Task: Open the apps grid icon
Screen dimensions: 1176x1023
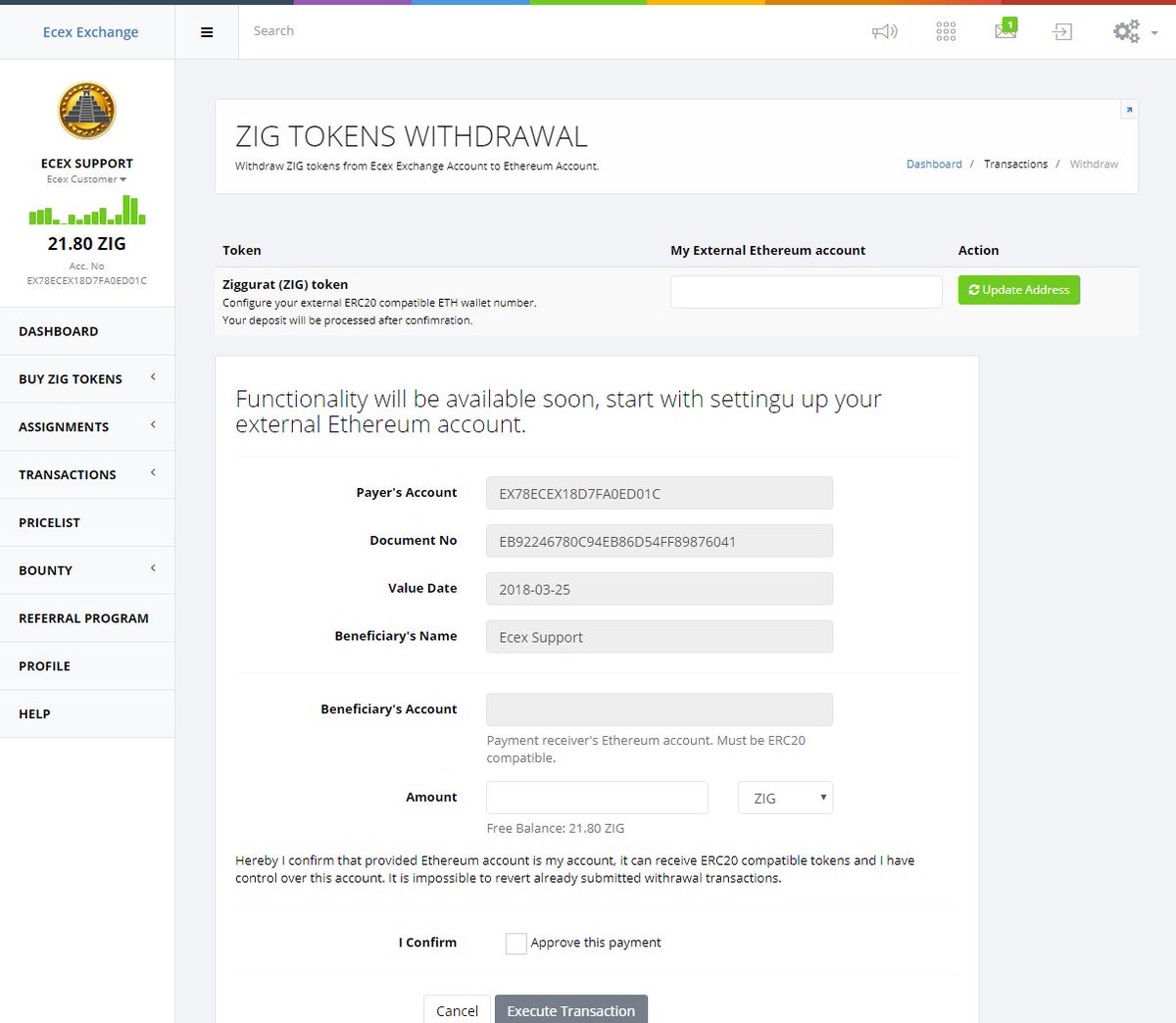Action: (946, 31)
